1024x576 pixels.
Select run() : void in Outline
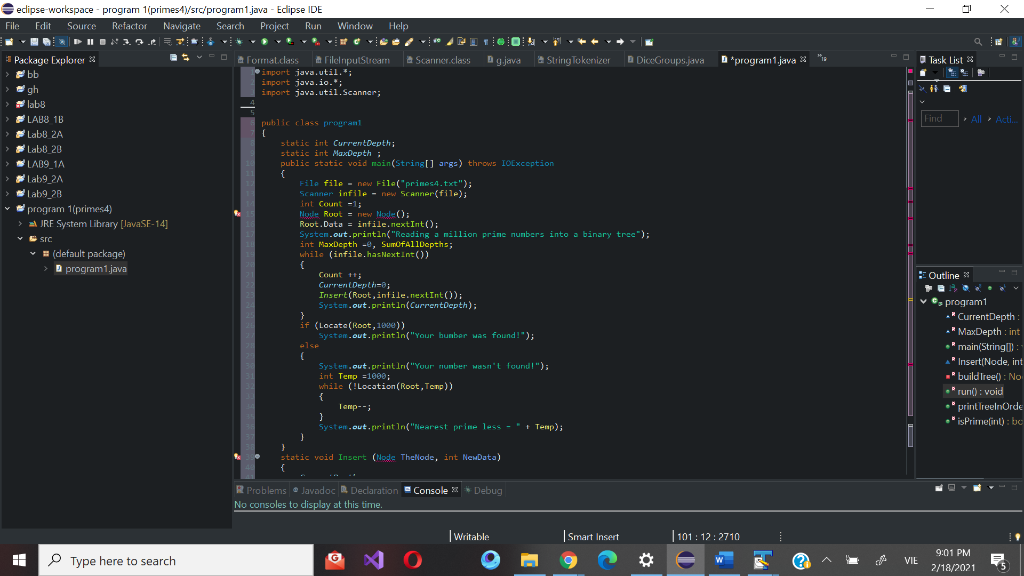pyautogui.click(x=980, y=391)
